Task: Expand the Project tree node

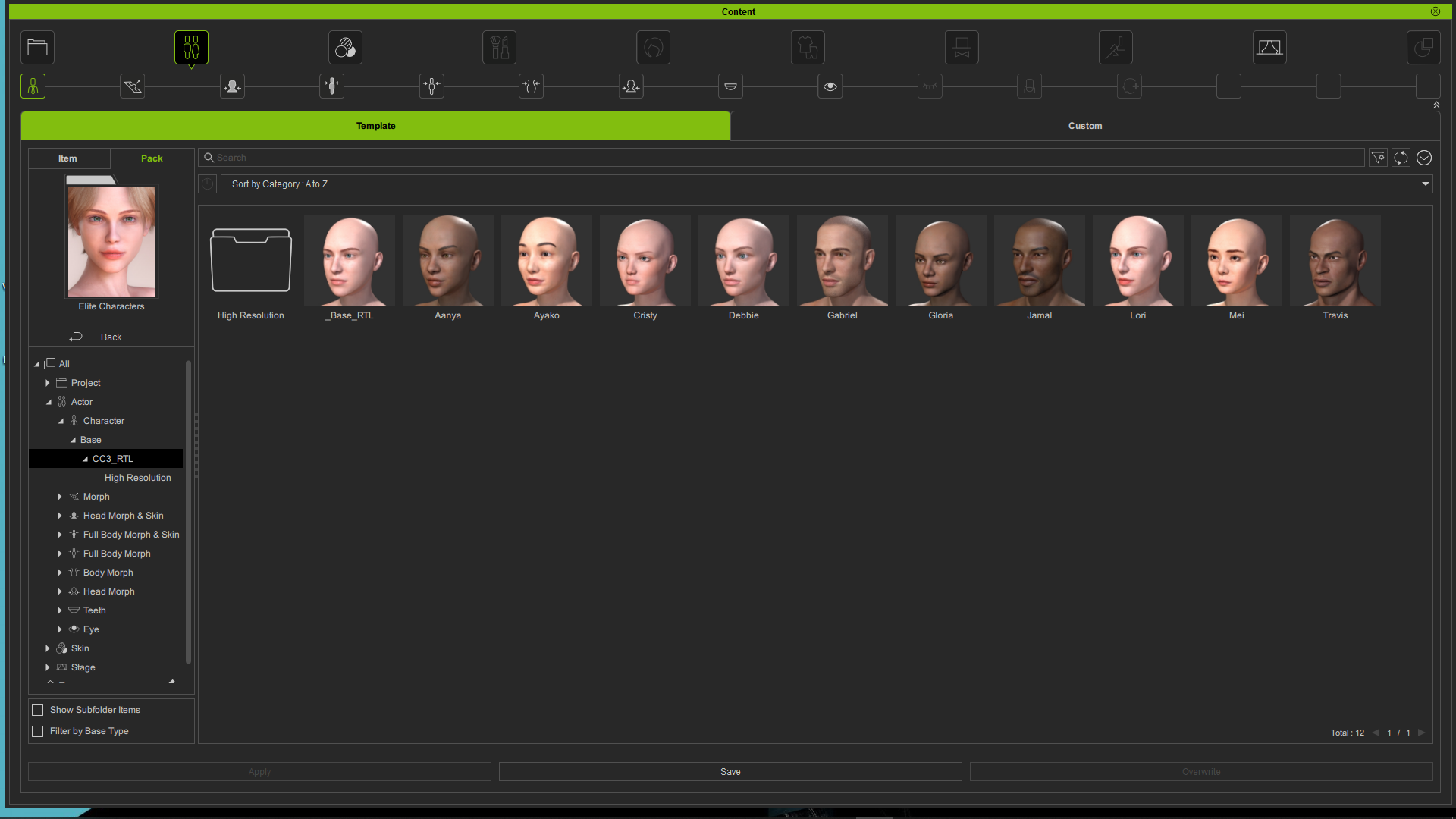Action: [x=48, y=383]
